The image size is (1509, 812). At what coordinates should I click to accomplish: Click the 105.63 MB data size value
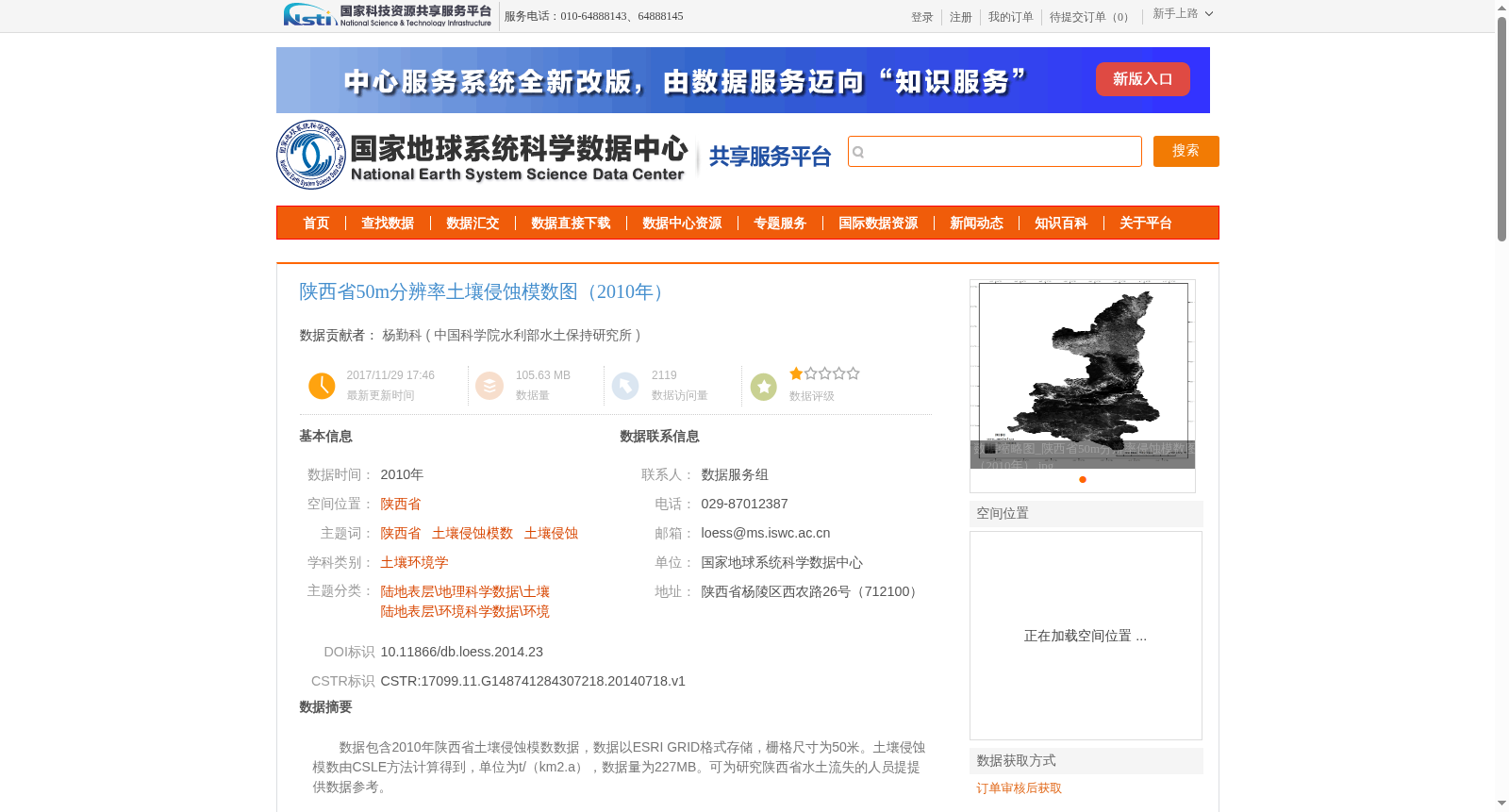click(x=543, y=375)
